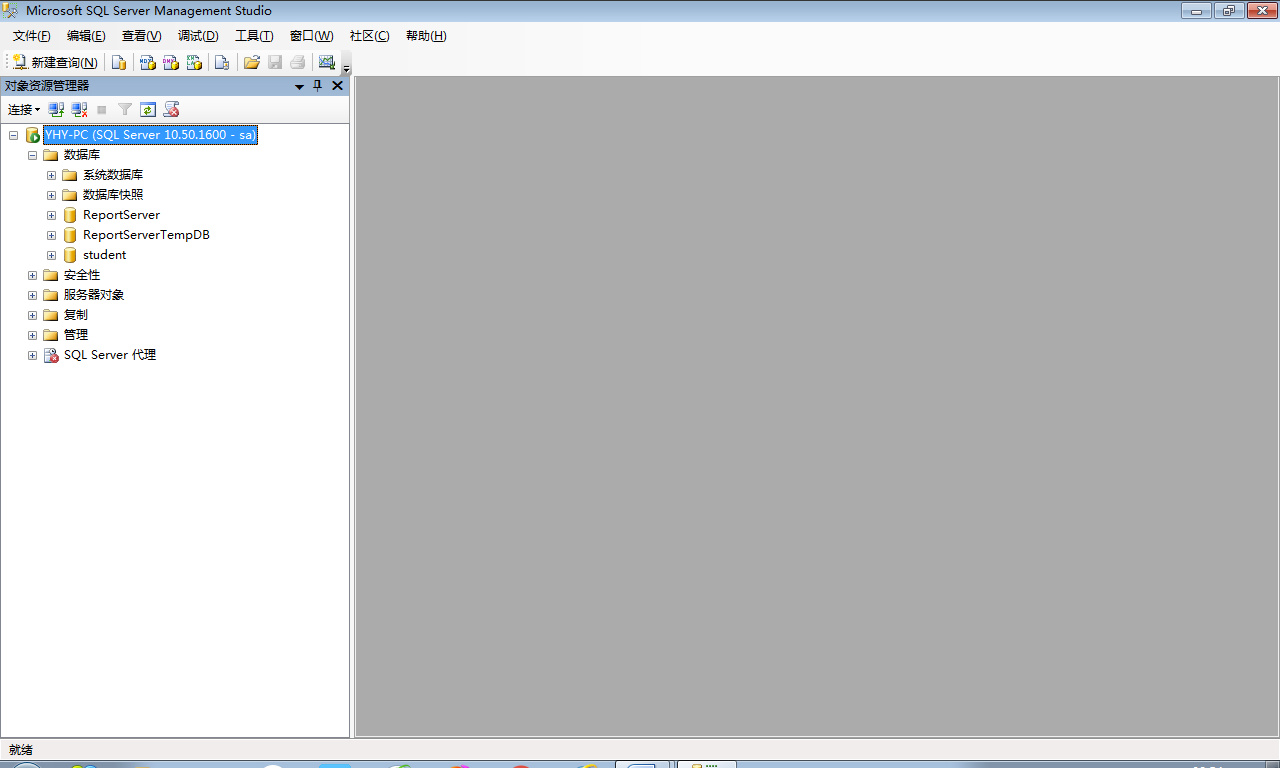1280x768 pixels.
Task: Expand the 安全性 folder
Action: pyautogui.click(x=32, y=275)
